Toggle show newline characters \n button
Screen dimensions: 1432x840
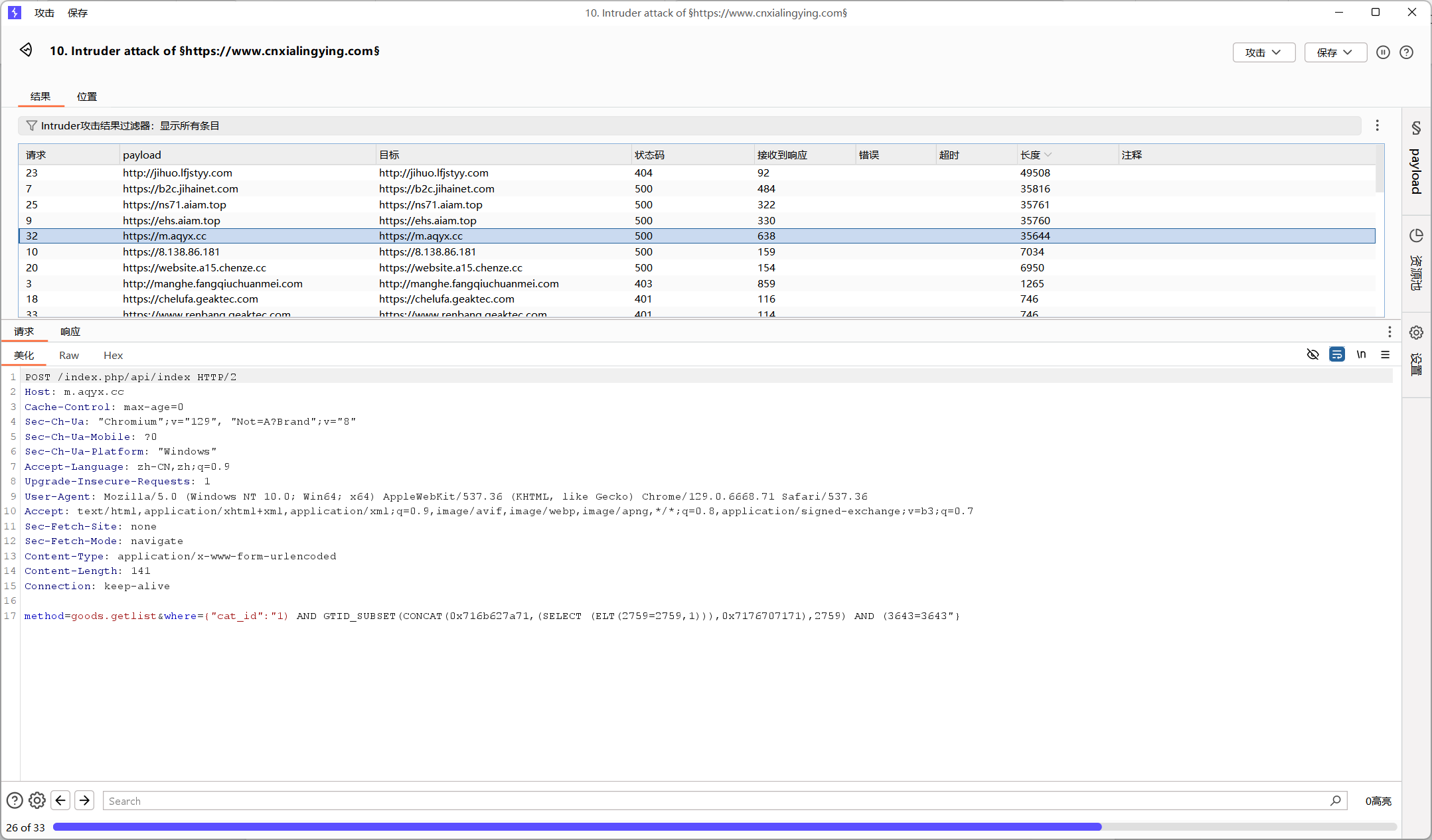tap(1361, 355)
